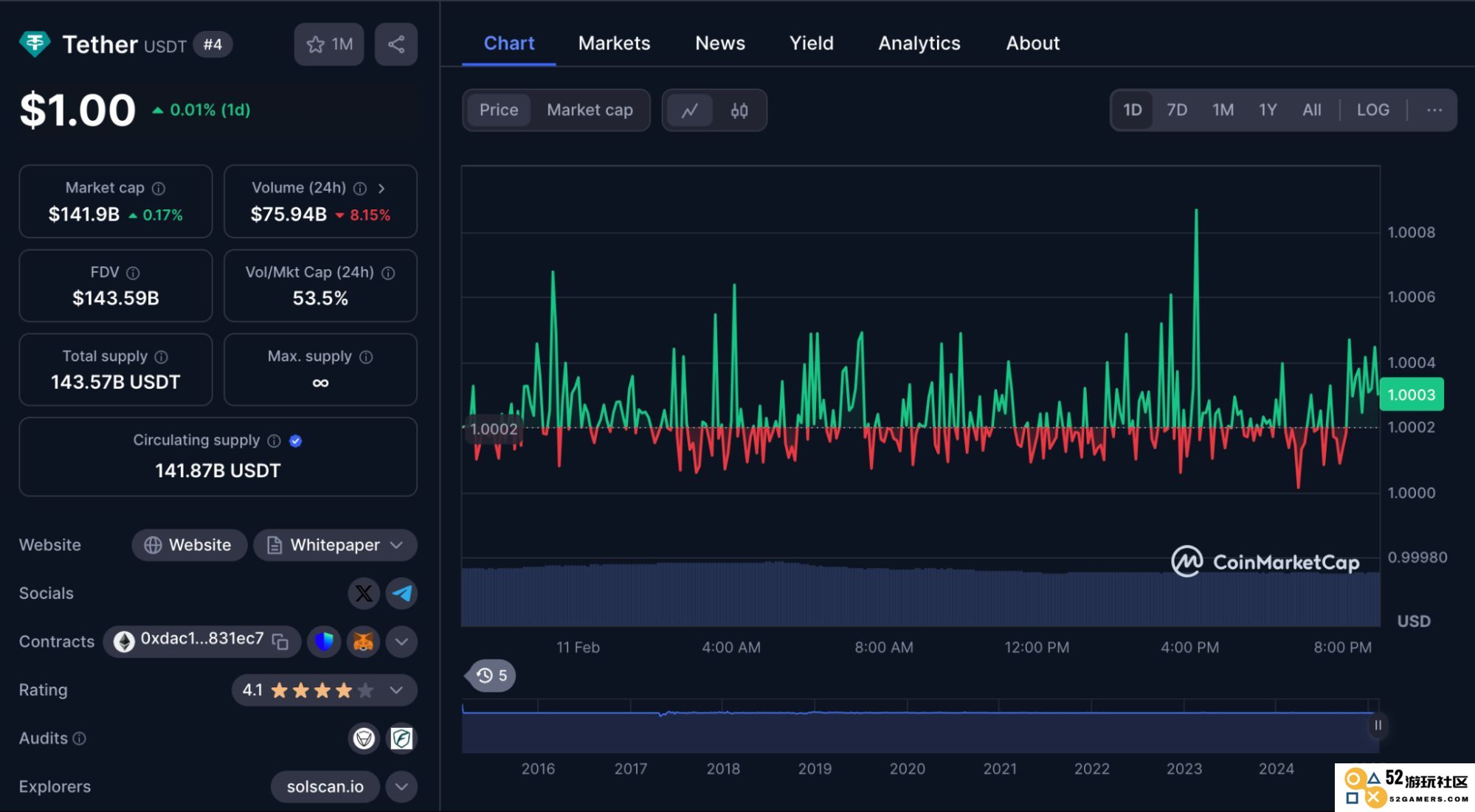Image resolution: width=1475 pixels, height=812 pixels.
Task: Click the 141.87B USDT circulating supply value
Action: [x=218, y=471]
